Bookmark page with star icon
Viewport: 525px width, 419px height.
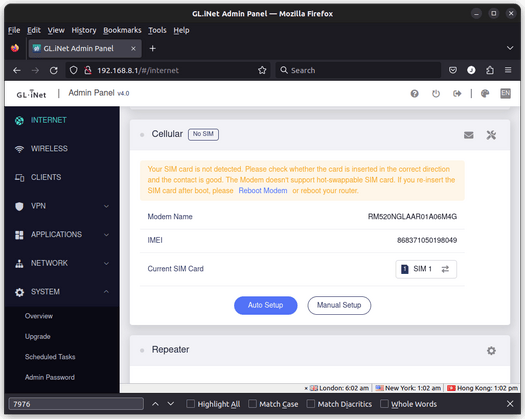pyautogui.click(x=262, y=70)
